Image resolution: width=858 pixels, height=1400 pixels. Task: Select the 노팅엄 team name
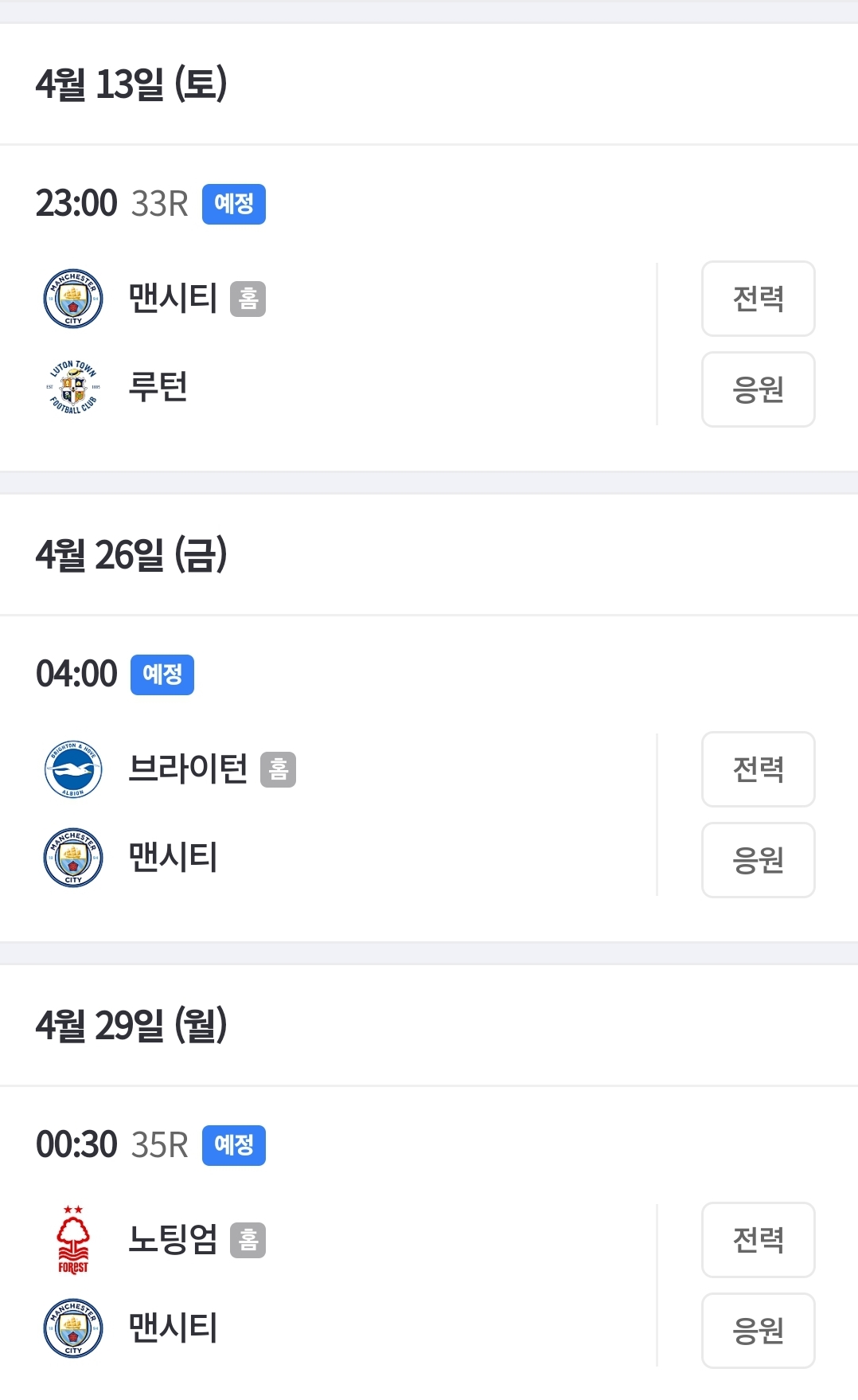[174, 1240]
